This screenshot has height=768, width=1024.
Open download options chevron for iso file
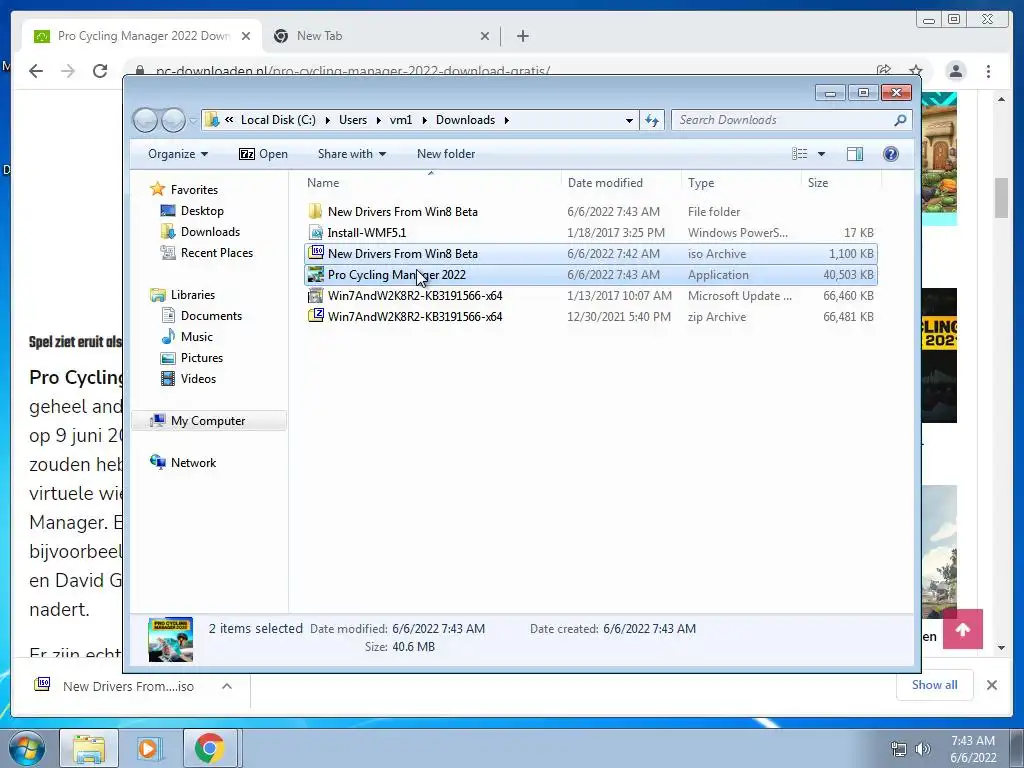point(227,686)
